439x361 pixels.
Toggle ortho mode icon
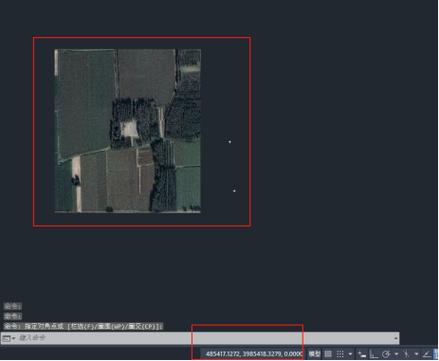pos(374,354)
